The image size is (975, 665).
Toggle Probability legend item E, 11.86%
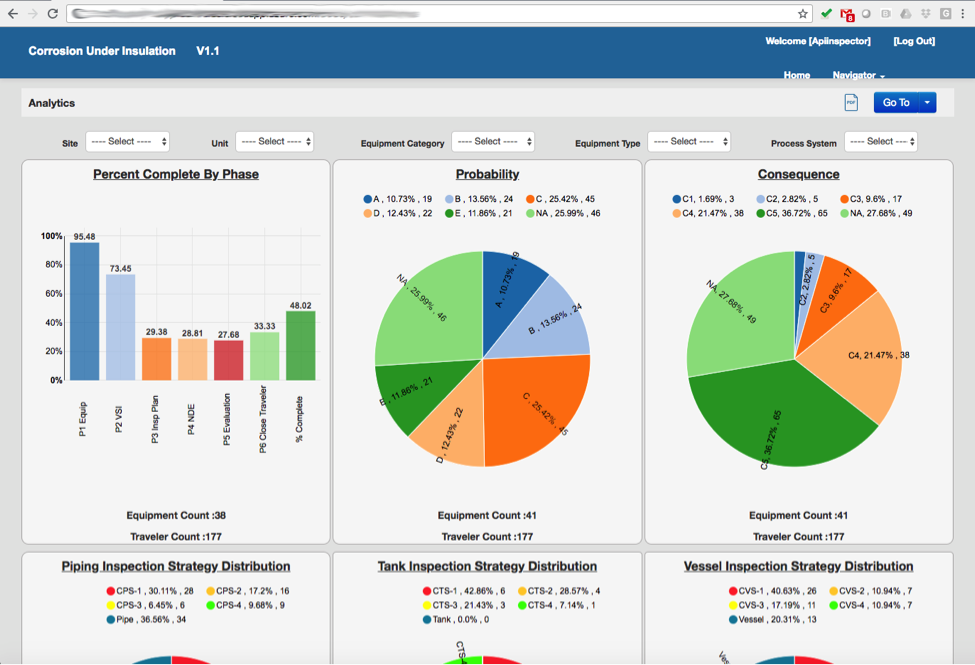[479, 213]
